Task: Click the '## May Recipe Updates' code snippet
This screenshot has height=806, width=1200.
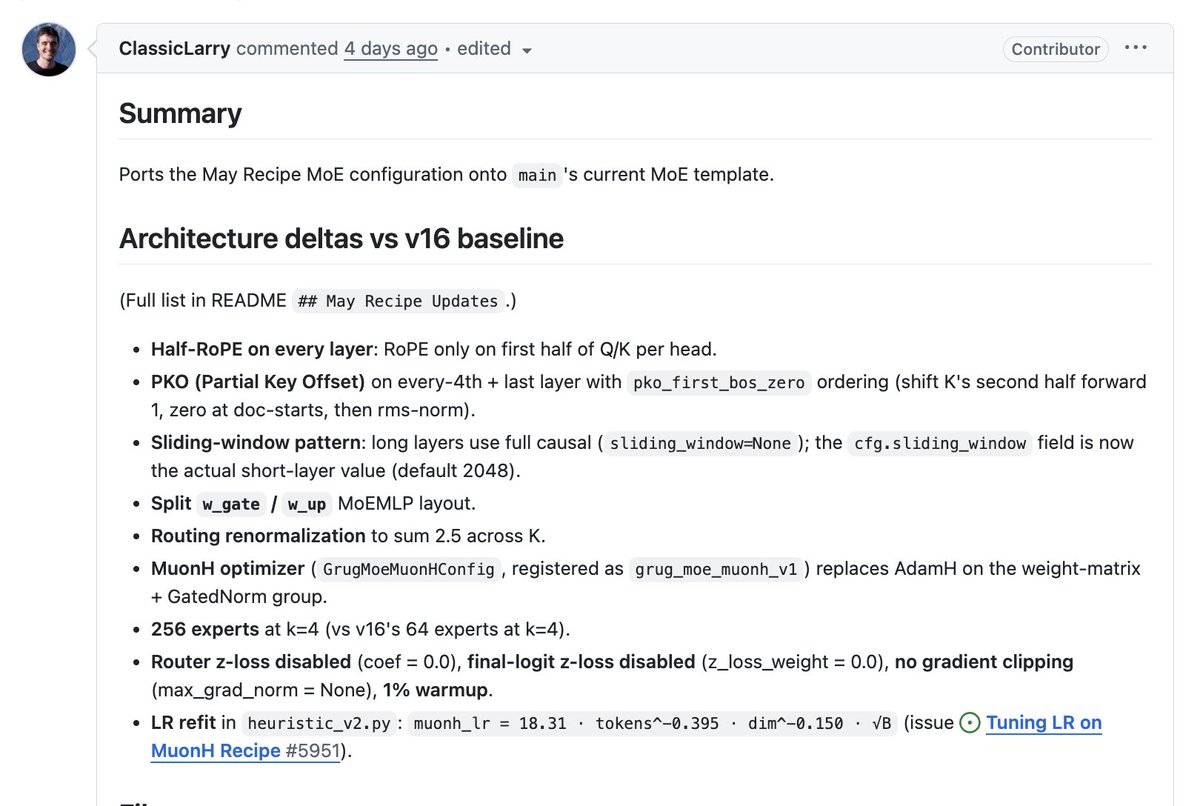Action: click(x=397, y=301)
